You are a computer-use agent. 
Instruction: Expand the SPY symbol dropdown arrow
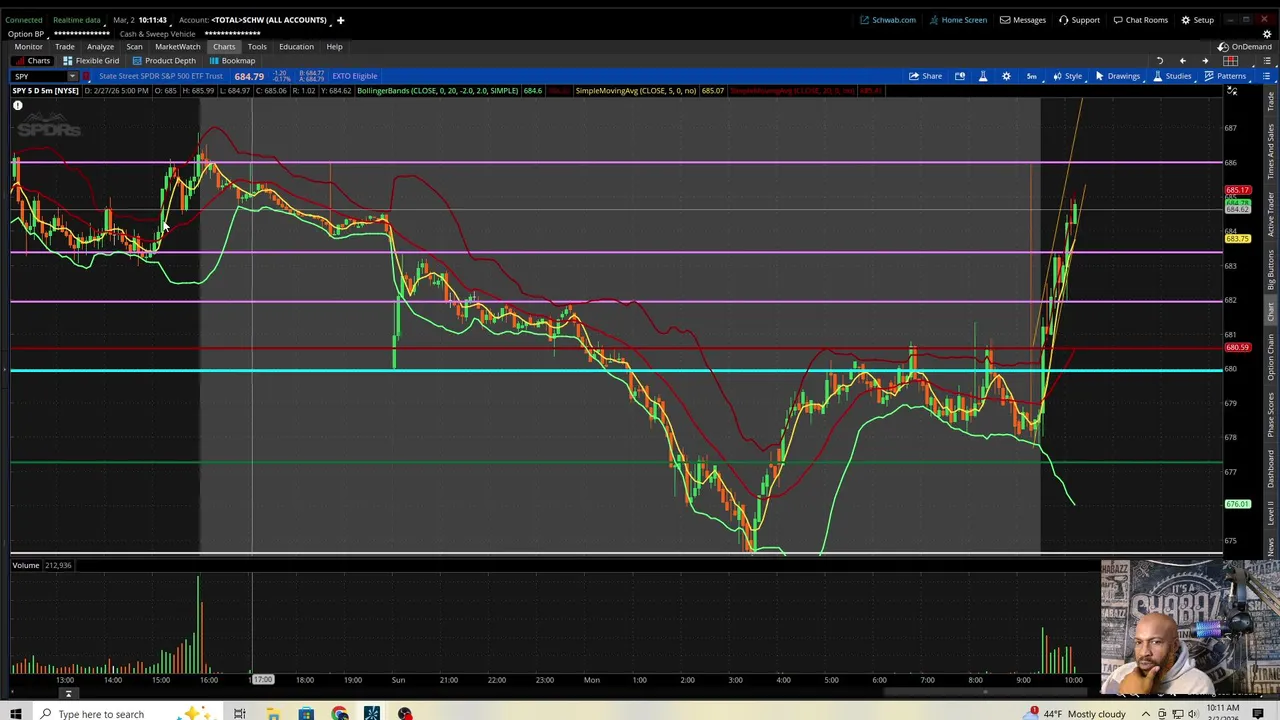pyautogui.click(x=72, y=76)
